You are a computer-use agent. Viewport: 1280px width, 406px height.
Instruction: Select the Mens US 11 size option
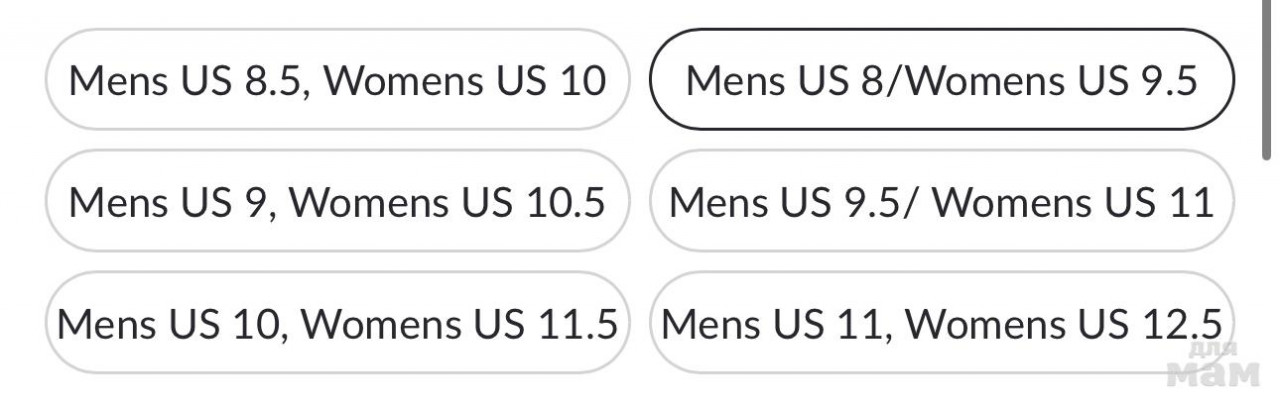tap(942, 323)
